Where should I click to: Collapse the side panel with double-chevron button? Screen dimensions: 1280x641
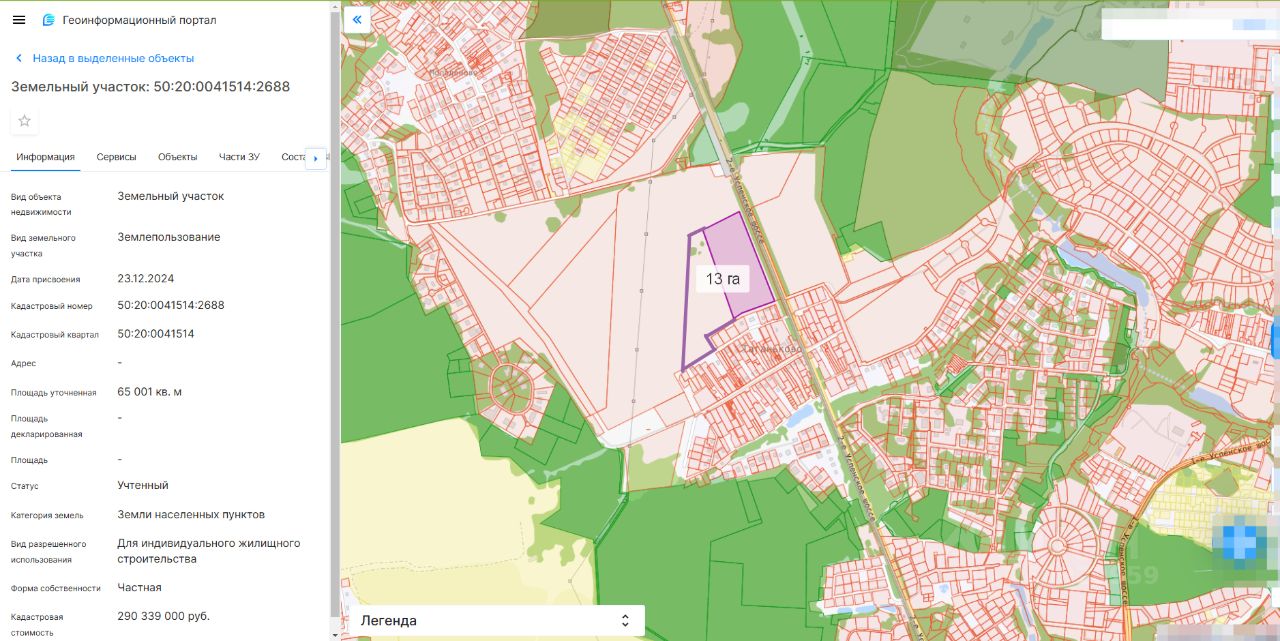[x=357, y=19]
